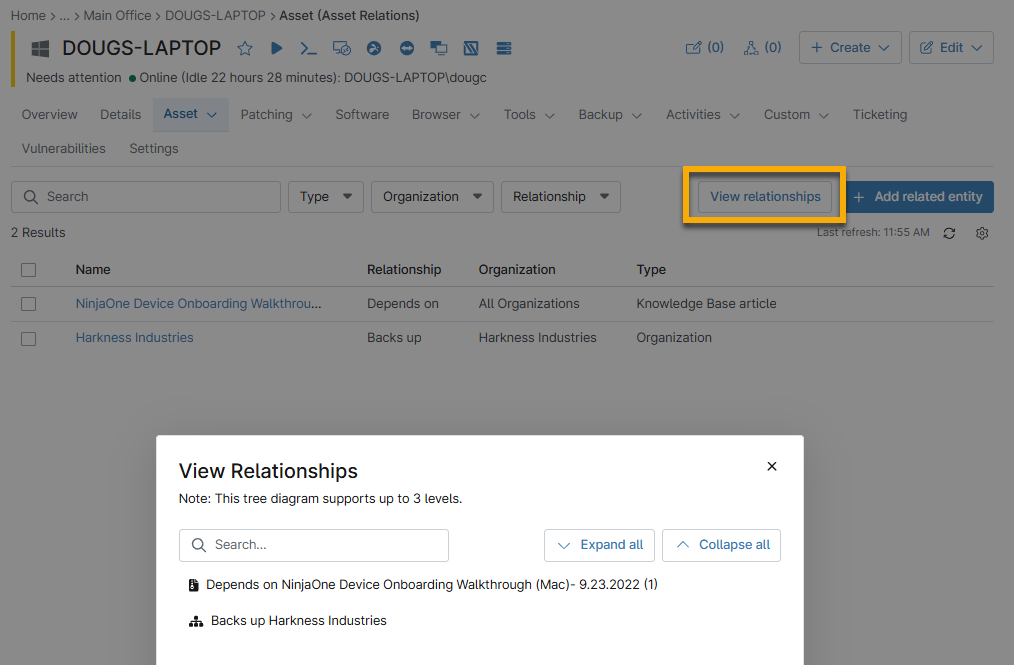The image size is (1014, 665).
Task: Select the Harkness Industries row checkbox
Action: 29,339
